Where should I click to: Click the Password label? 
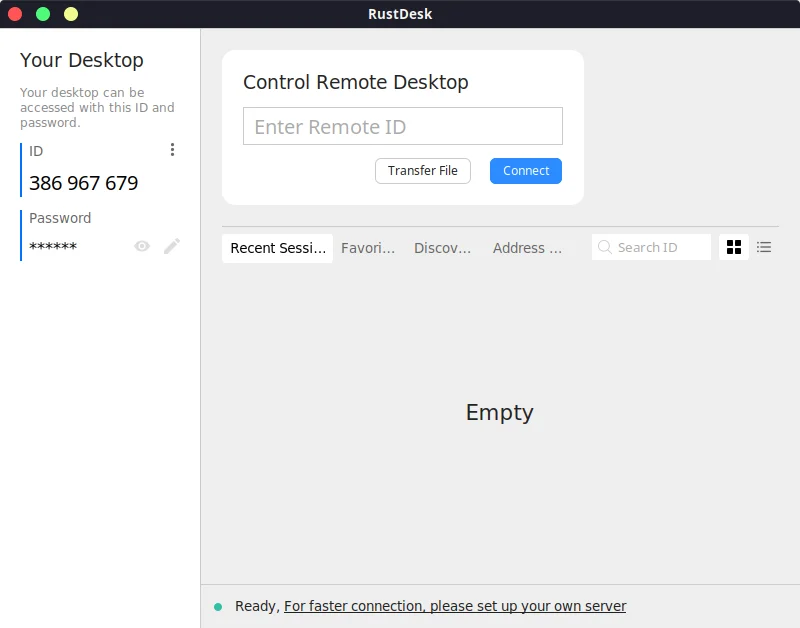pos(60,218)
